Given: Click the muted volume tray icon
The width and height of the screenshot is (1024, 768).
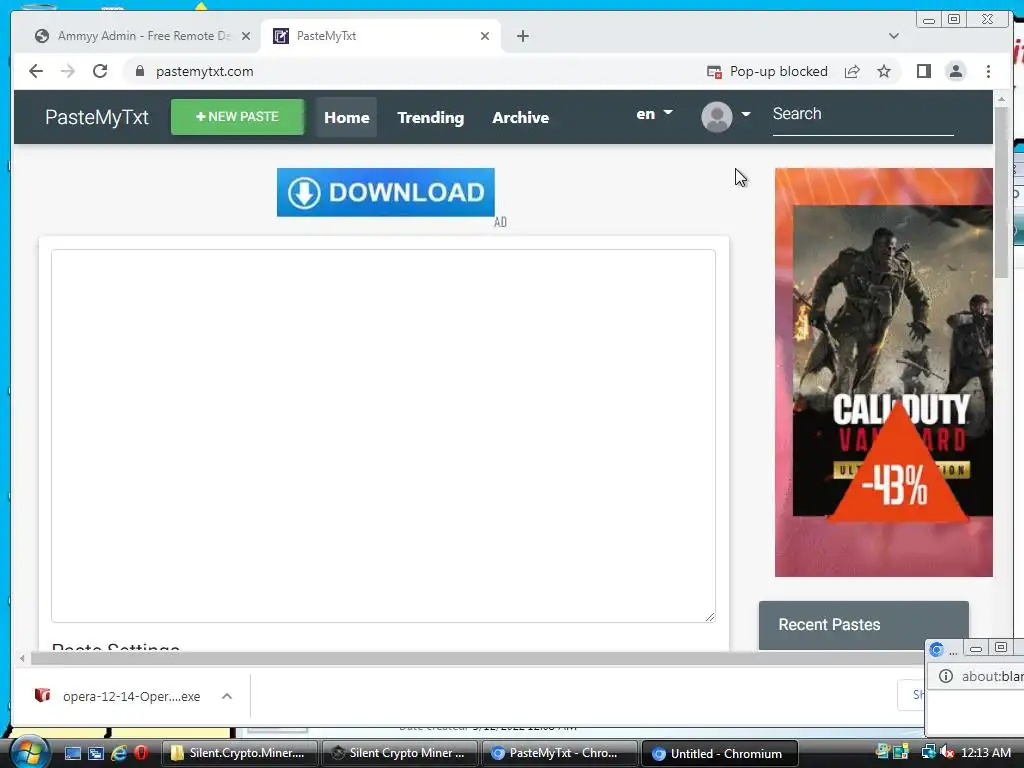Looking at the screenshot, I should click(x=948, y=753).
